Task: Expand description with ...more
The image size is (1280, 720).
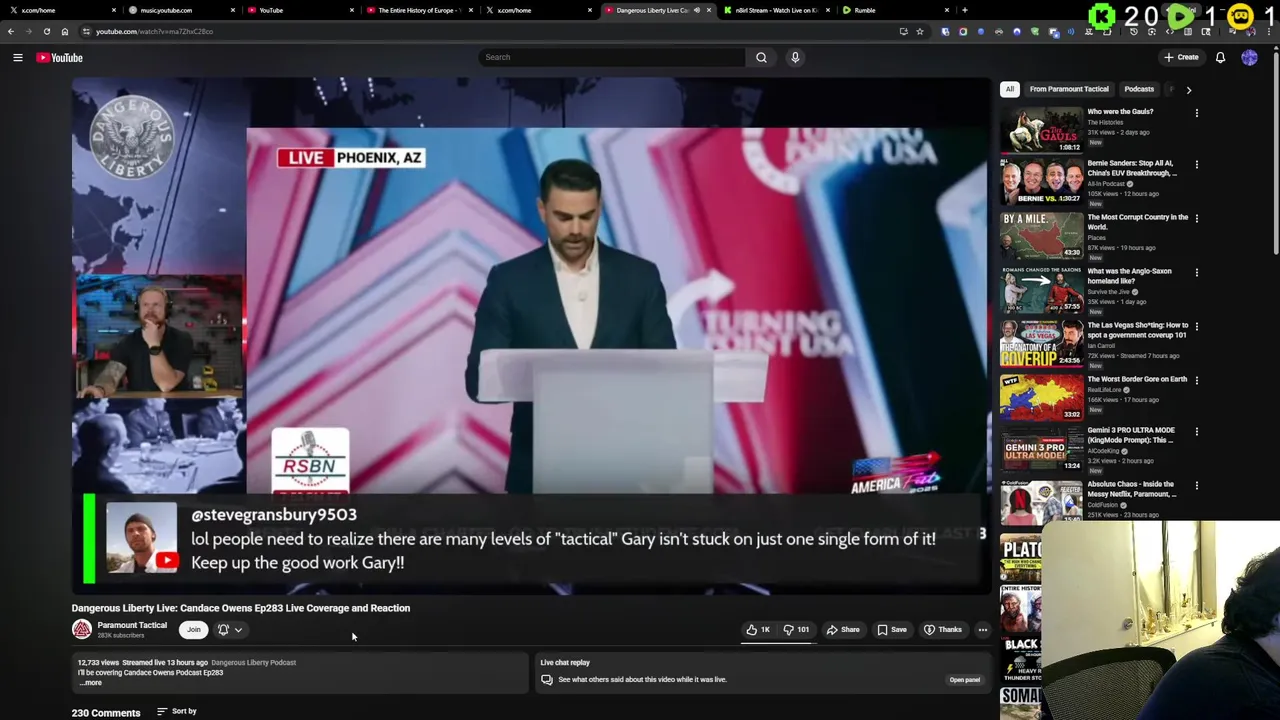Action: [90, 683]
